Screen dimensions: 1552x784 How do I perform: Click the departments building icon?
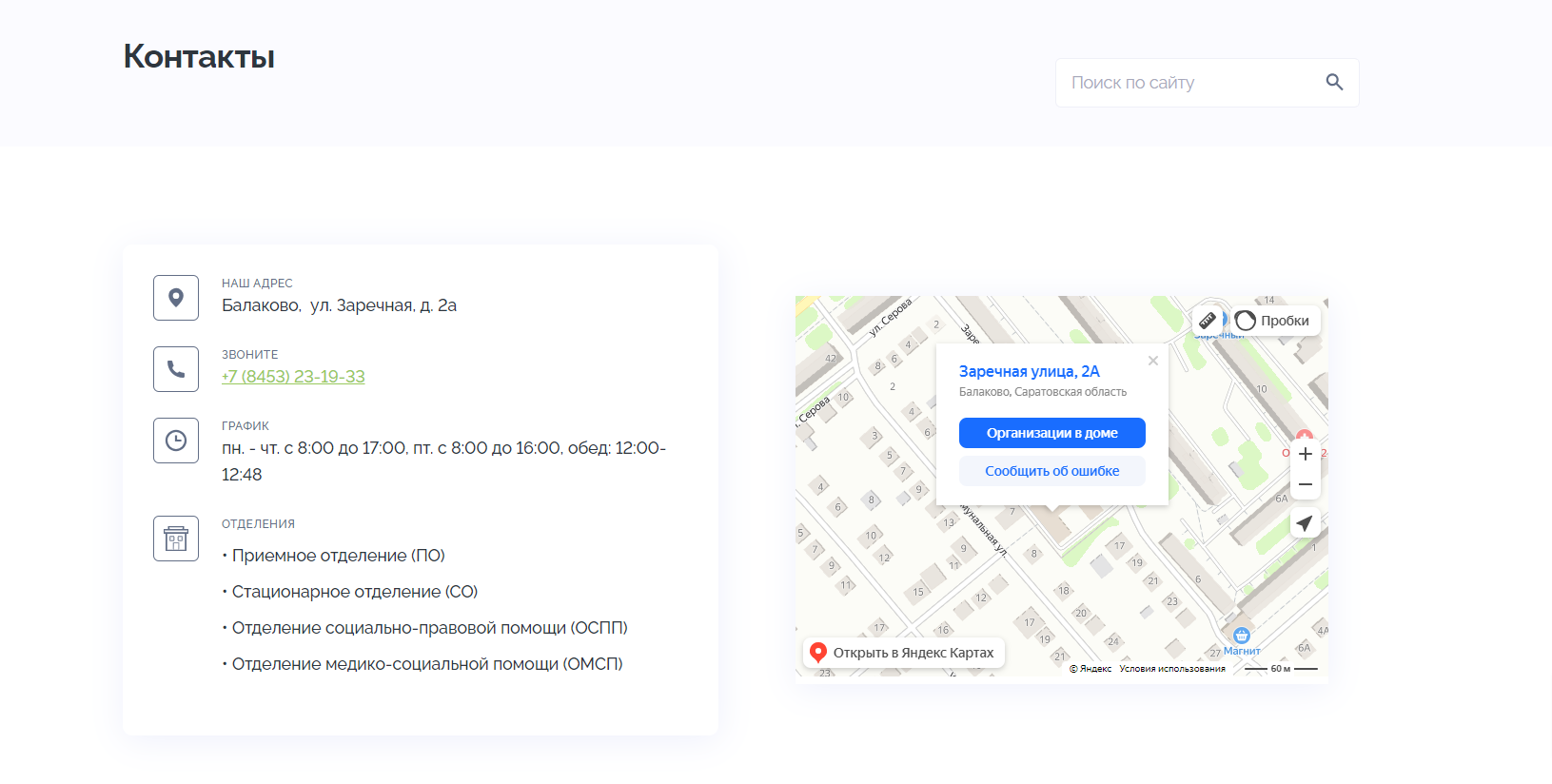click(x=176, y=539)
